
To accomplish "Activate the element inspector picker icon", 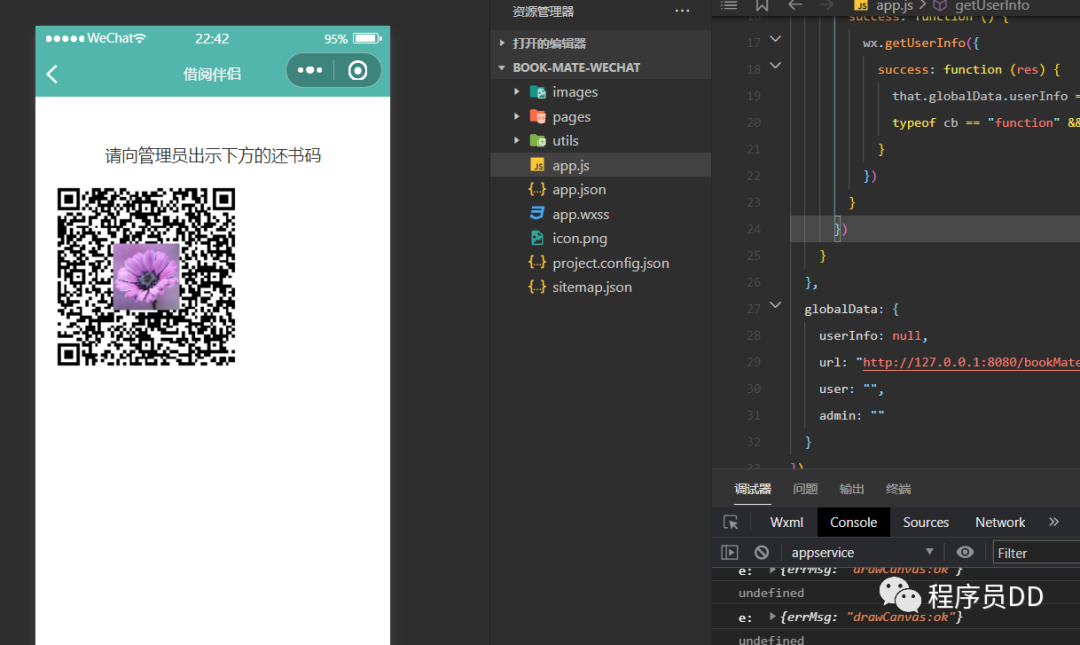I will [x=731, y=522].
